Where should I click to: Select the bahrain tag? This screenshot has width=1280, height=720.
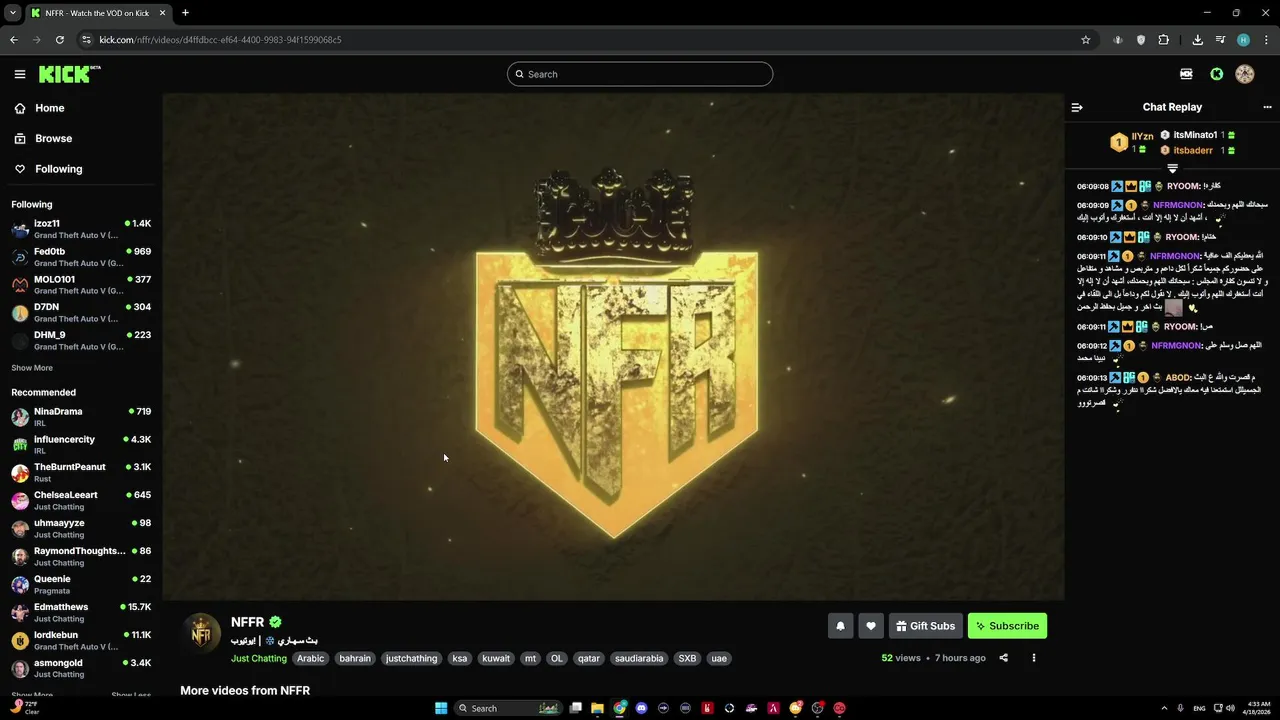(x=355, y=658)
